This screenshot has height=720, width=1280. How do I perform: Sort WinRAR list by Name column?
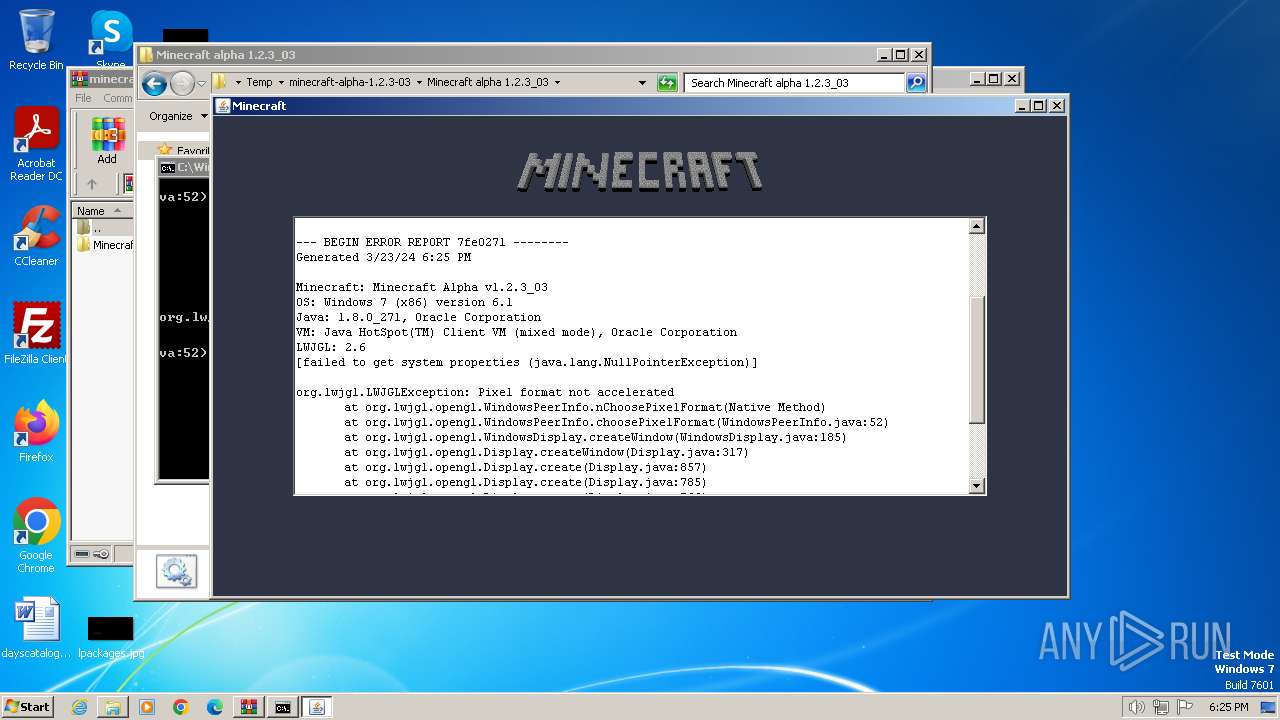coord(102,211)
